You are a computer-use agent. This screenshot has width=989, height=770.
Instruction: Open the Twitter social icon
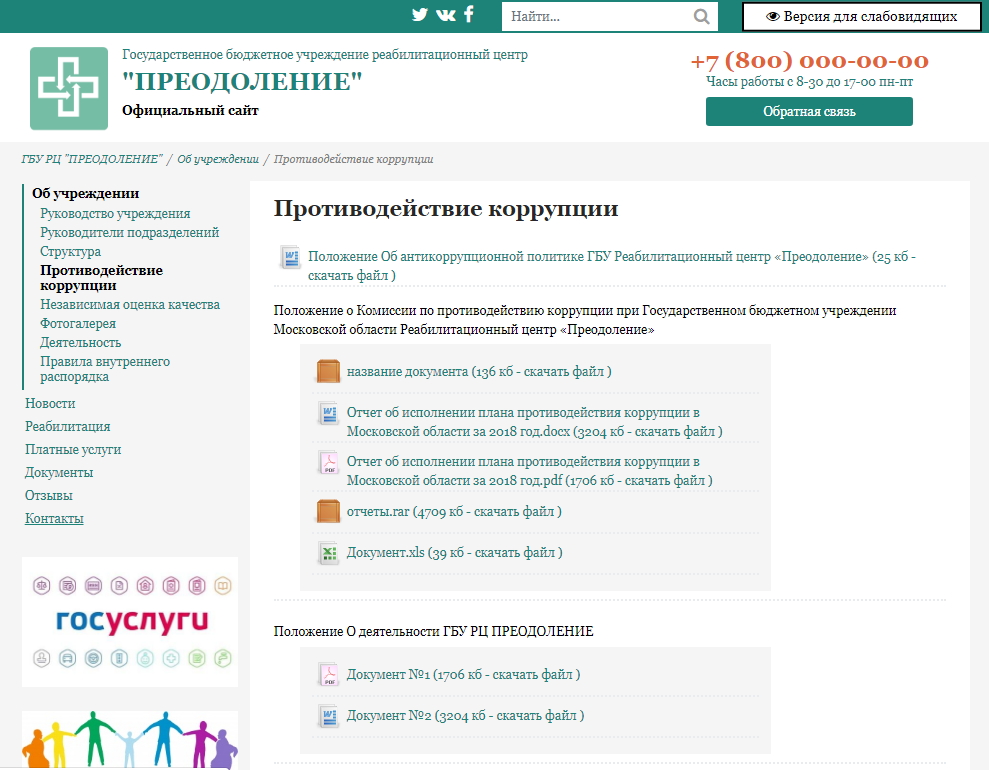[420, 15]
